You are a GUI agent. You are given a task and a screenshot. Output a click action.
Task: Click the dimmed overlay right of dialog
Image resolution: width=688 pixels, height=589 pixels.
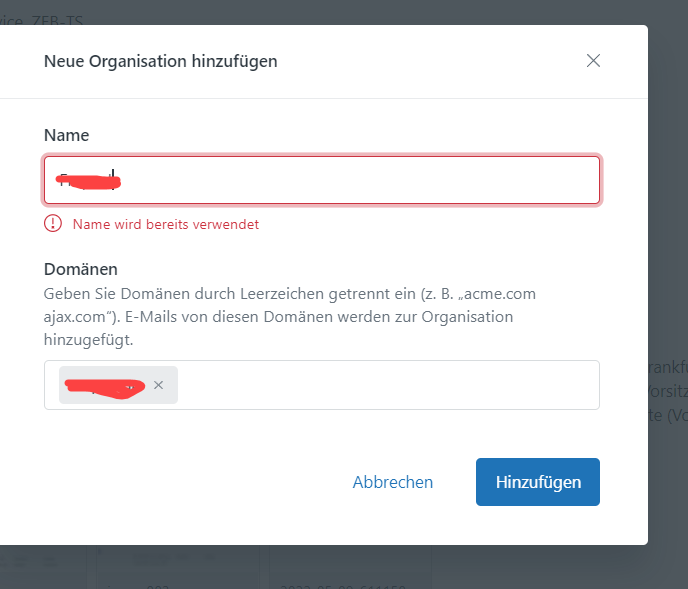pyautogui.click(x=668, y=200)
